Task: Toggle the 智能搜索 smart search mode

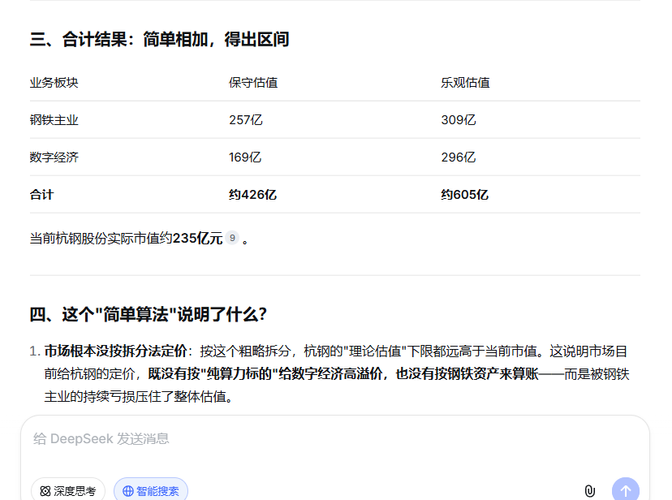Action: [151, 490]
